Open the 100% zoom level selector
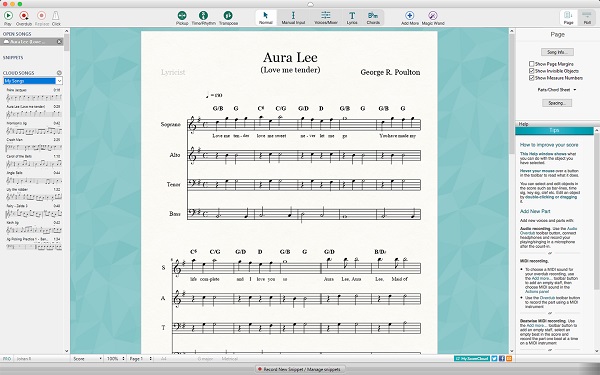Screen dimensions: 600x375 tap(116, 359)
